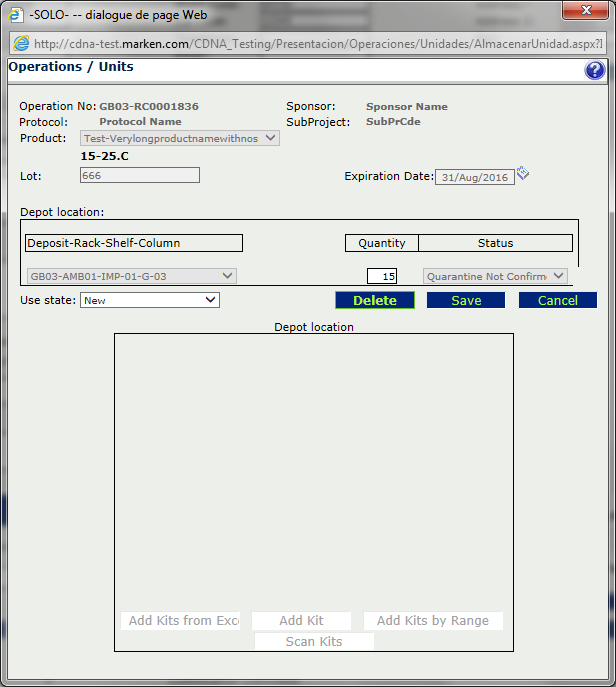Open the Quarantine Not Confirmed status dropdown
The width and height of the screenshot is (616, 687).
496,276
